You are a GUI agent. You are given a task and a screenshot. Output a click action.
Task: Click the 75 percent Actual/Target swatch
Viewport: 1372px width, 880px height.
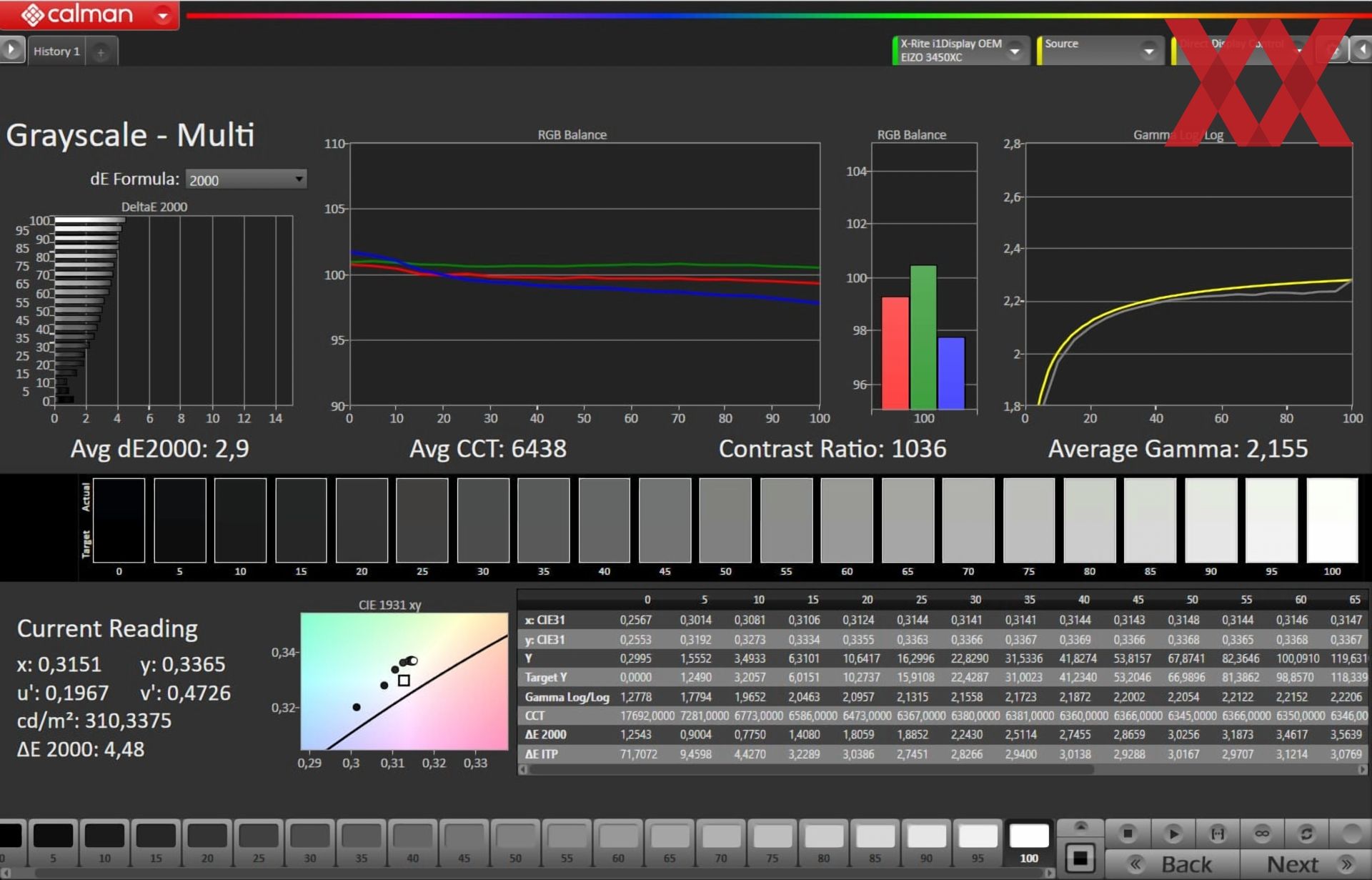point(1029,520)
